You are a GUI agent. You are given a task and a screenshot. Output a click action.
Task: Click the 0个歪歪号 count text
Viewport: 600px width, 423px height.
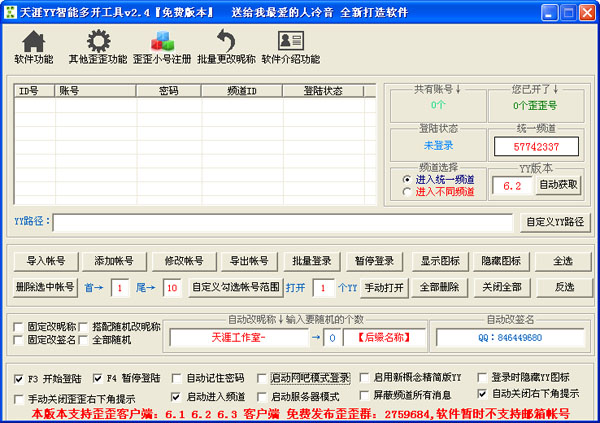tap(535, 106)
